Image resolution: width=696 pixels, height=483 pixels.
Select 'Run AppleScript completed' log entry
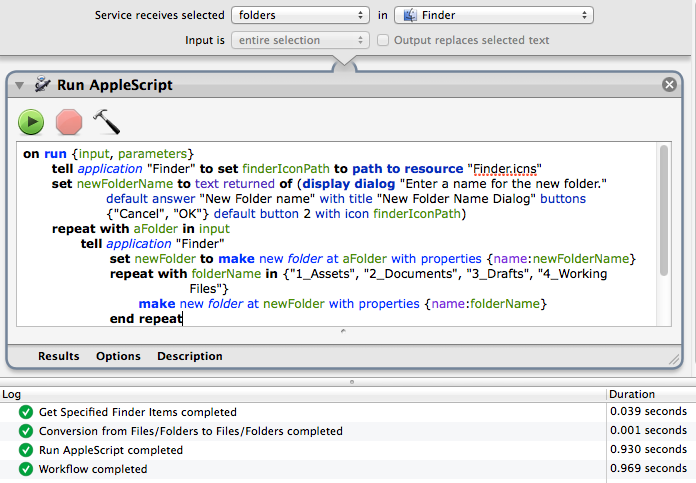coord(348,450)
